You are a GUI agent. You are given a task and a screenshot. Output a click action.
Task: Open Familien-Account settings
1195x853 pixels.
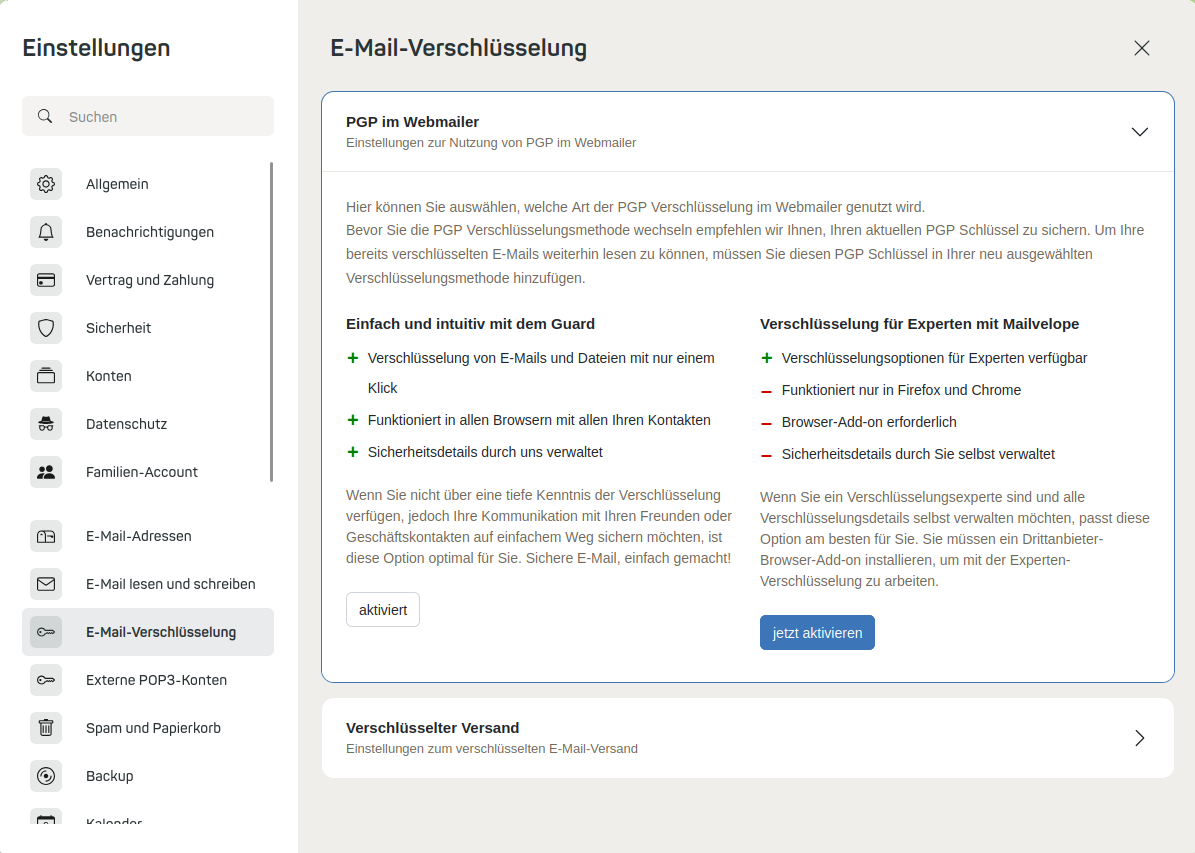click(148, 472)
